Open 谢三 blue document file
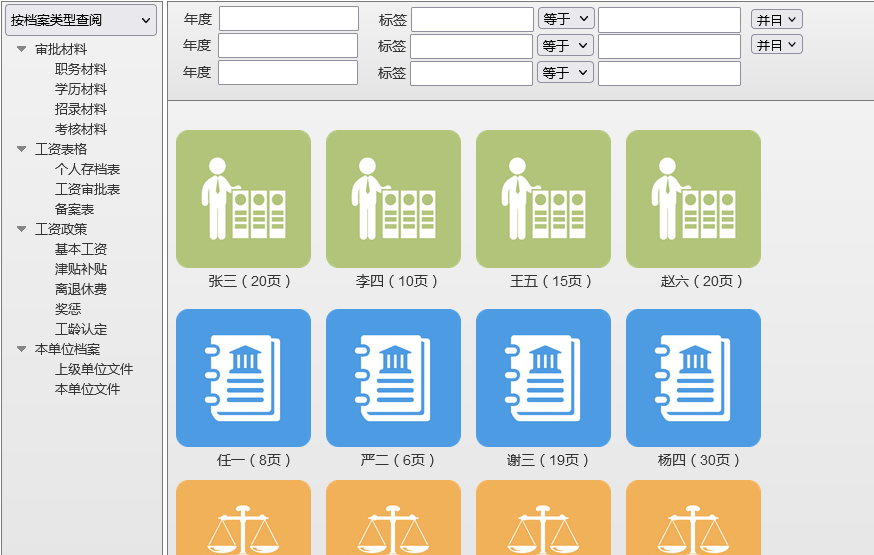The image size is (874, 555). [x=543, y=378]
